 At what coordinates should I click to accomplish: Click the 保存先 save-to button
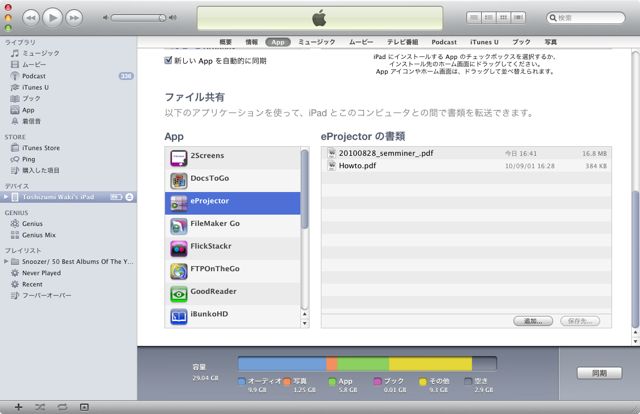pos(580,321)
